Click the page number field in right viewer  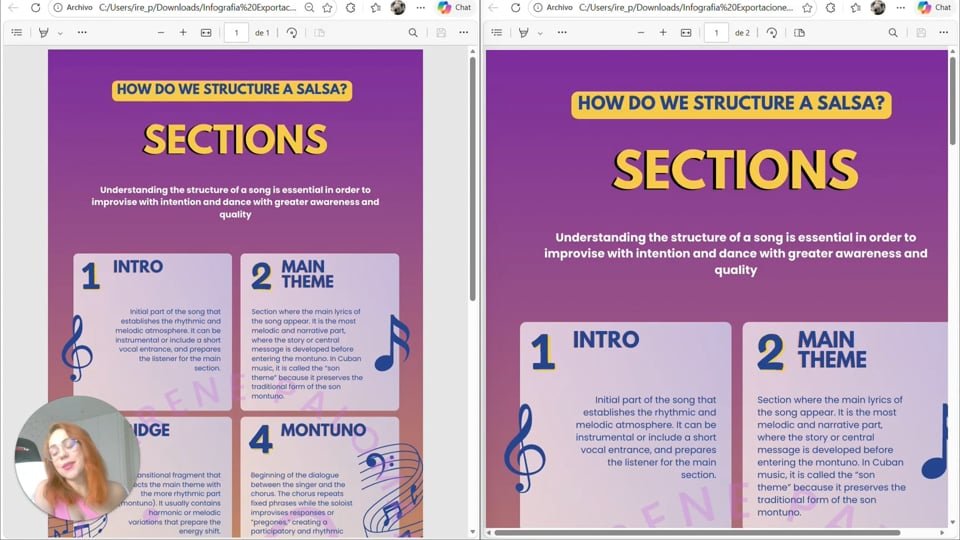[716, 32]
